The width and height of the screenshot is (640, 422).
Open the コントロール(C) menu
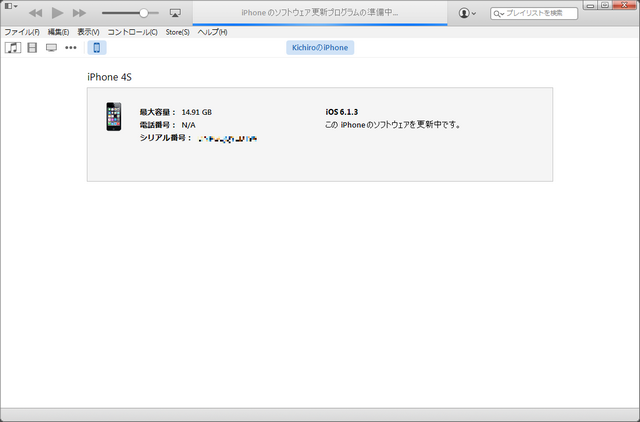click(x=133, y=32)
